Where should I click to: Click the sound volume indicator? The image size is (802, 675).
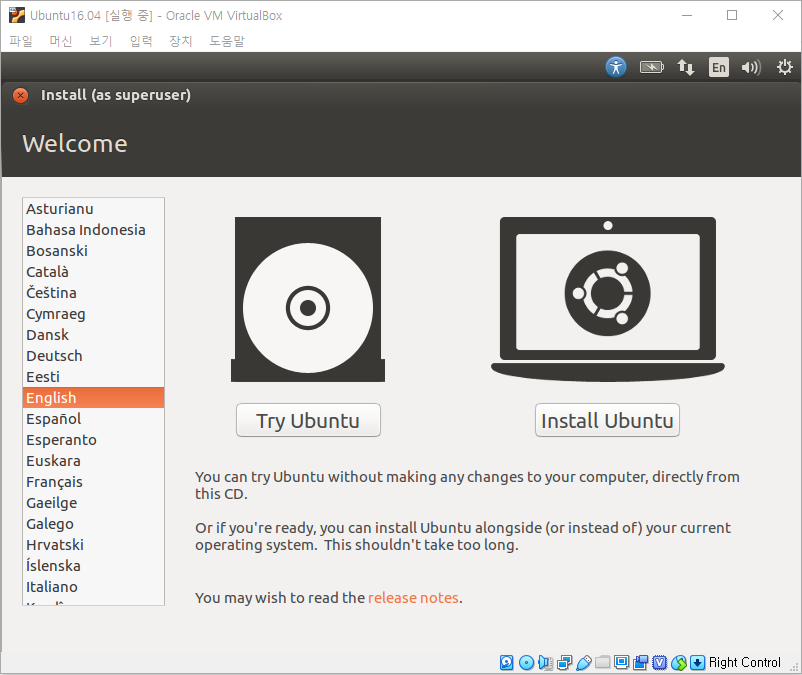pos(751,67)
